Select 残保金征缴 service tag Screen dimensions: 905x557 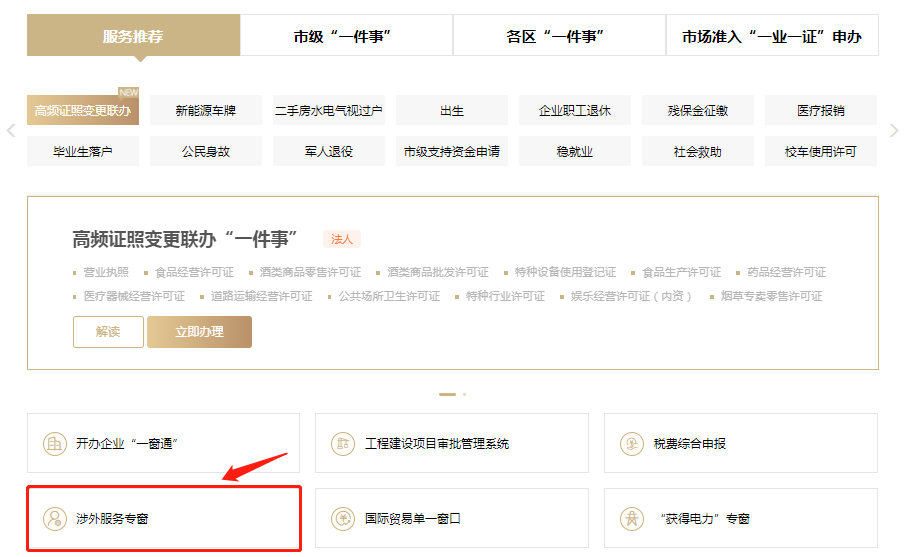pos(697,110)
